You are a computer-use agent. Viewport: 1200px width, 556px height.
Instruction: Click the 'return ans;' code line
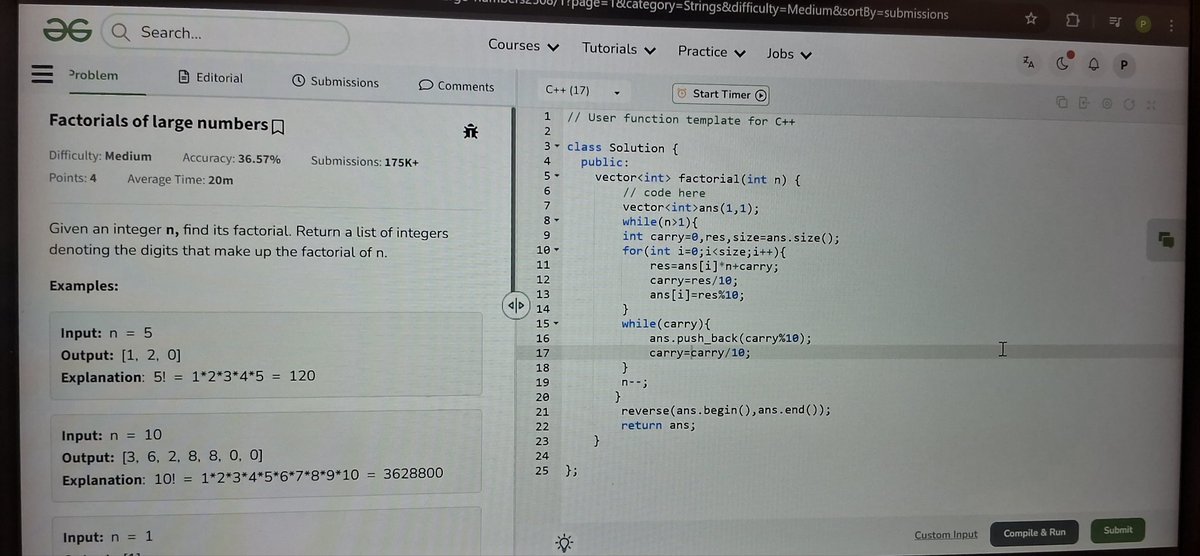(x=658, y=425)
